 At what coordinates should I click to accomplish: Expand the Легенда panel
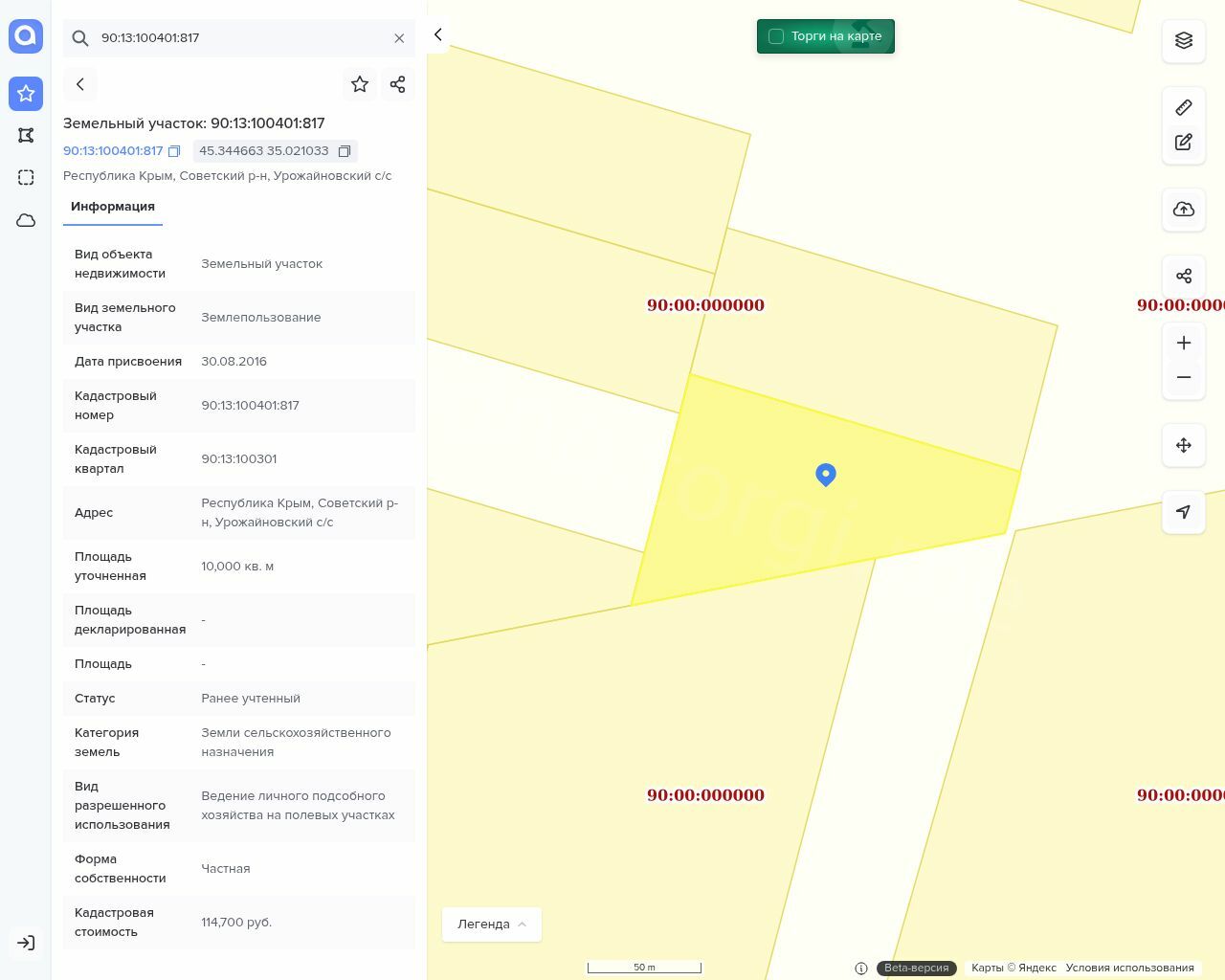pyautogui.click(x=492, y=924)
